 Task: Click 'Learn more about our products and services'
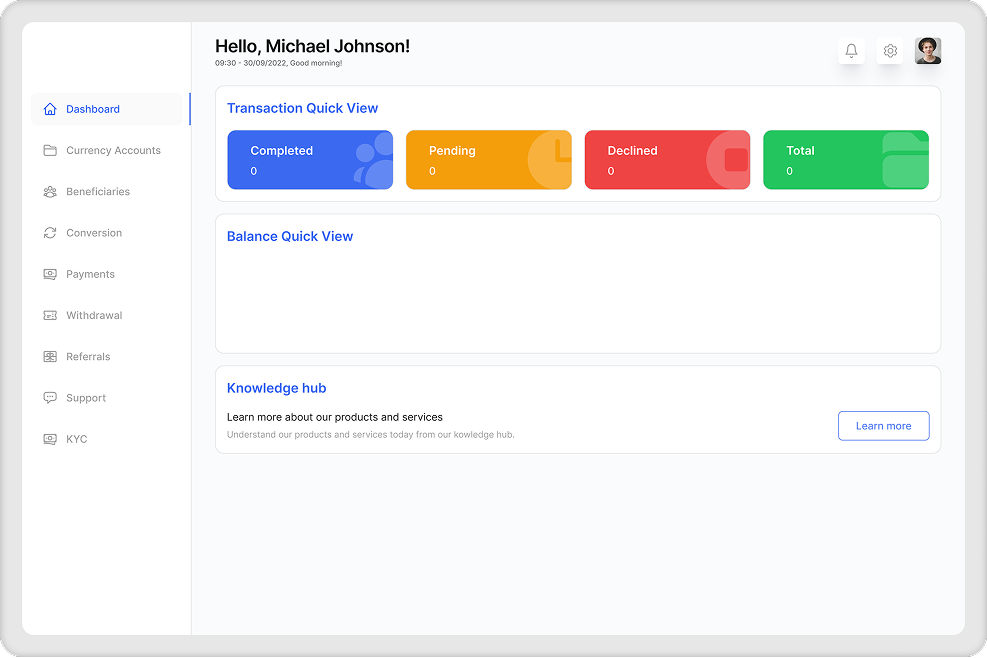(335, 417)
